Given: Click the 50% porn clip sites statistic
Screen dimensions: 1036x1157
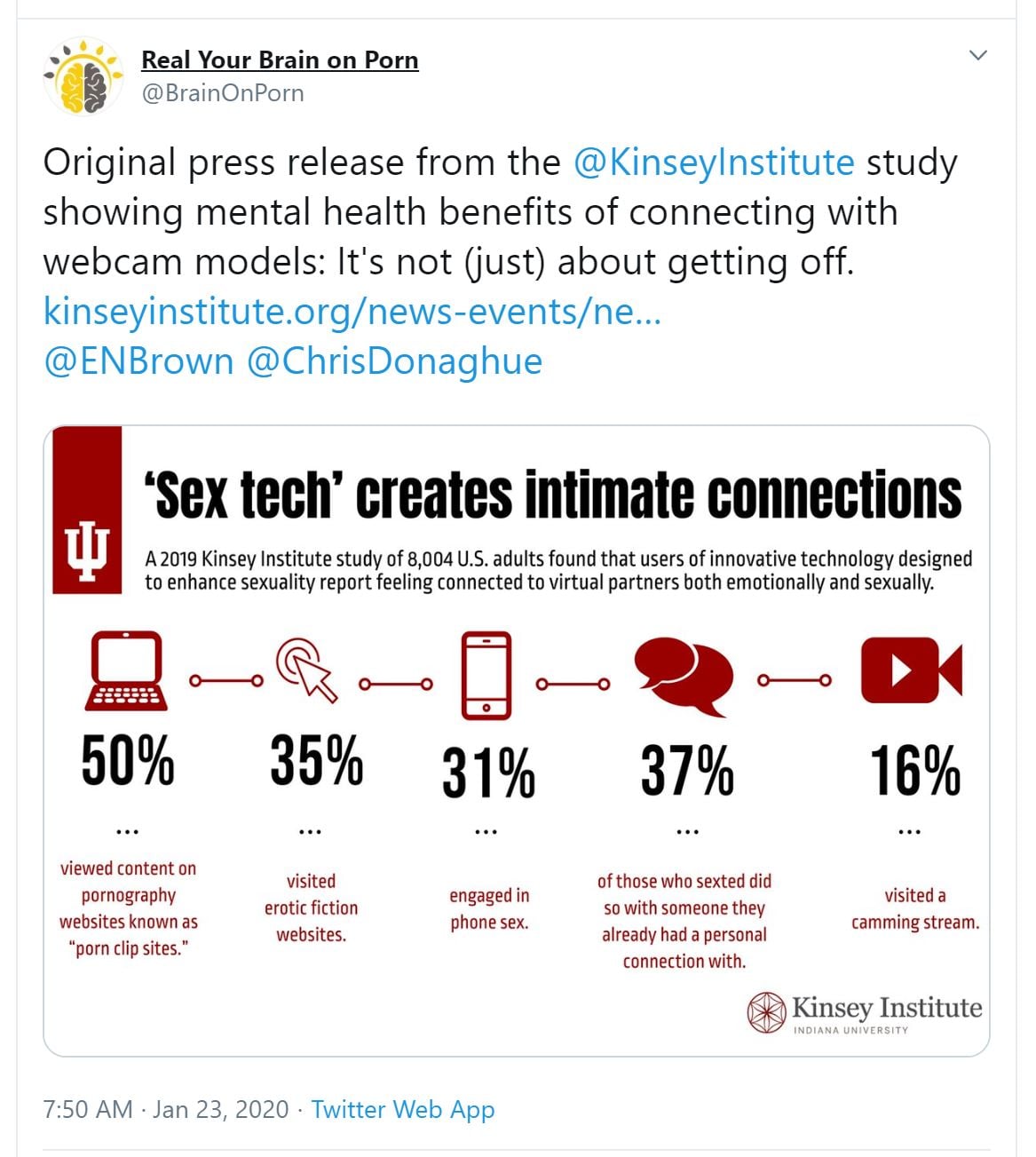Looking at the screenshot, I should (x=128, y=762).
